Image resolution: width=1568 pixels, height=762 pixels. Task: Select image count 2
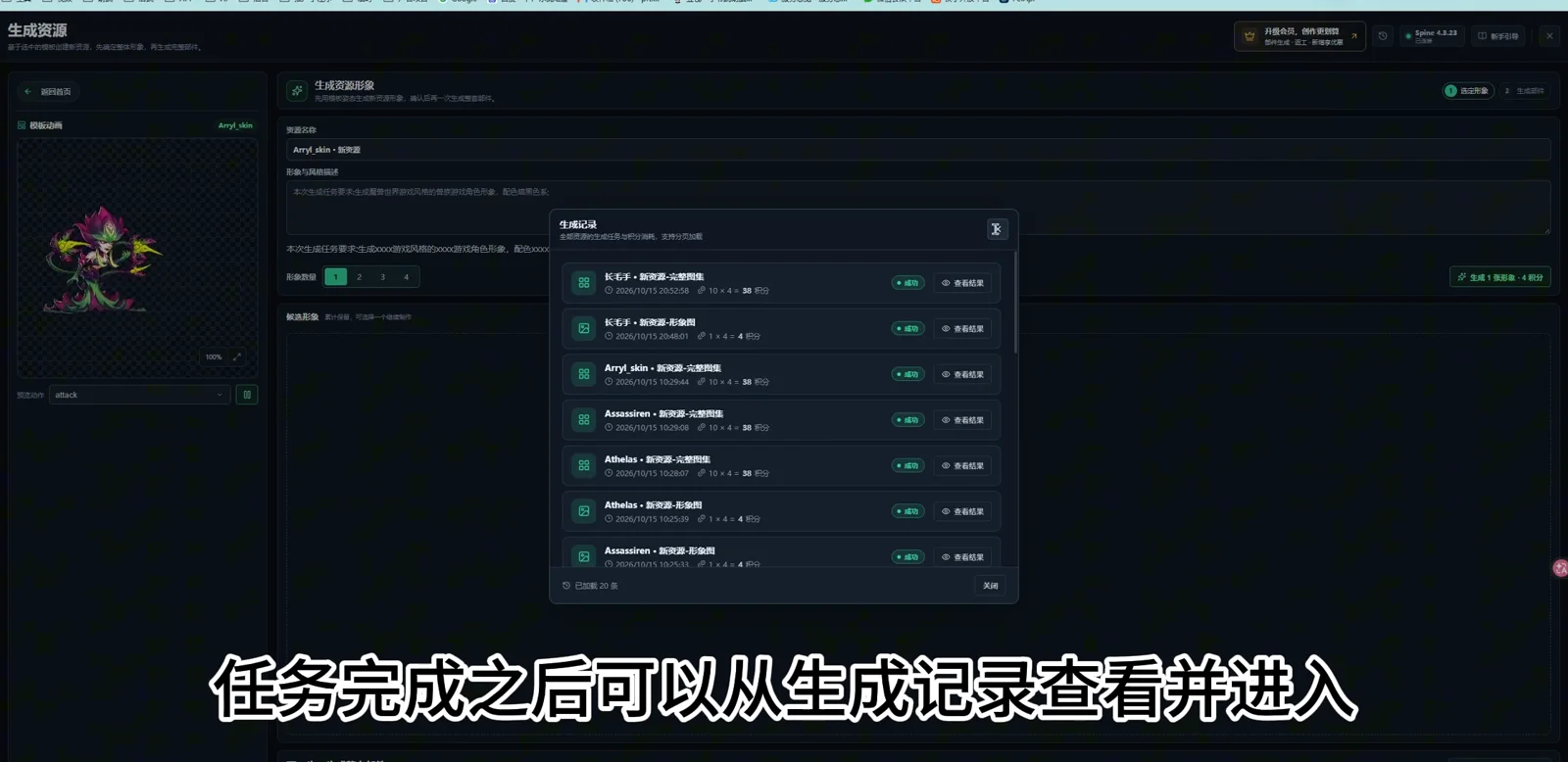360,277
